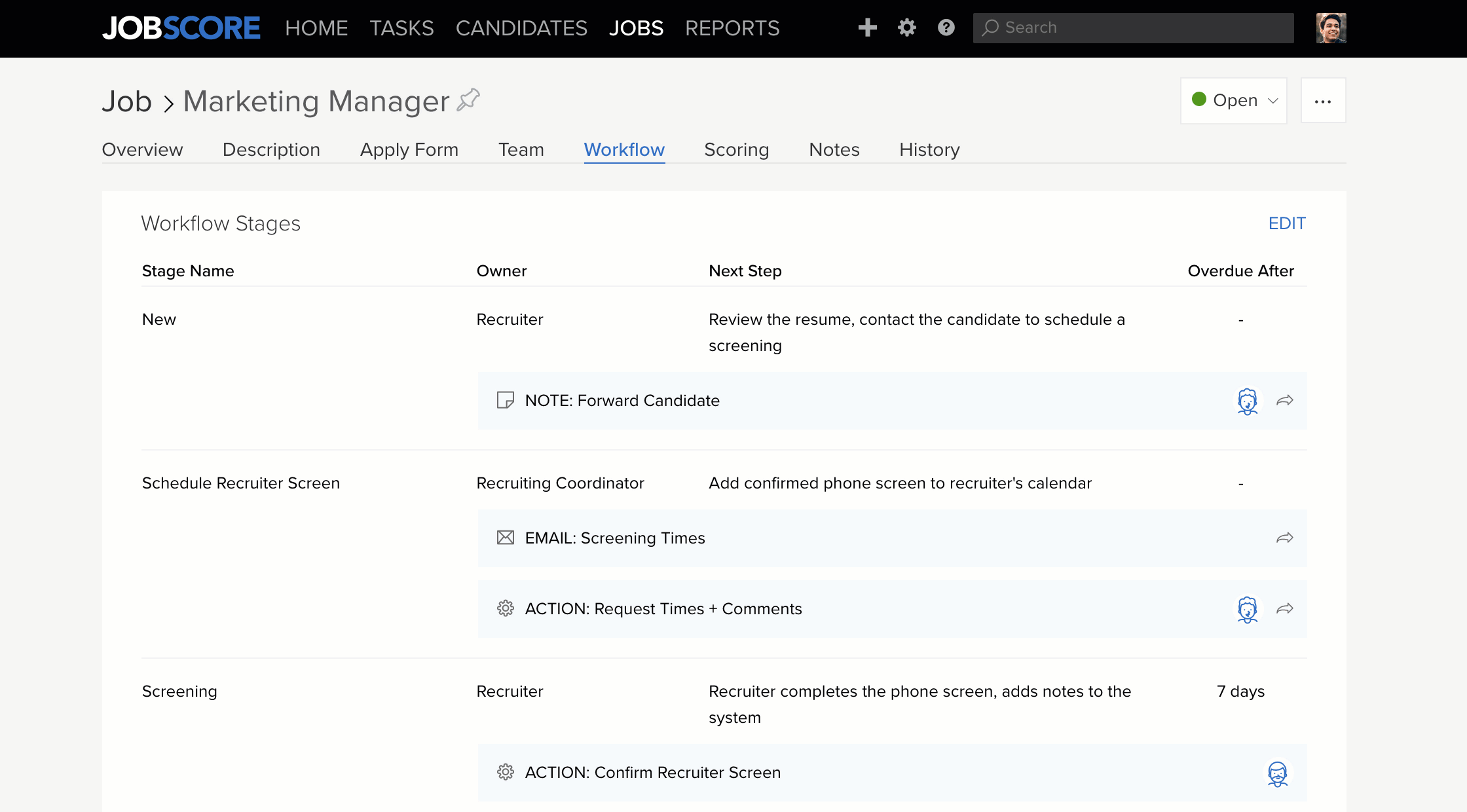Switch to the Notes tab
This screenshot has width=1467, height=812.
click(x=834, y=149)
